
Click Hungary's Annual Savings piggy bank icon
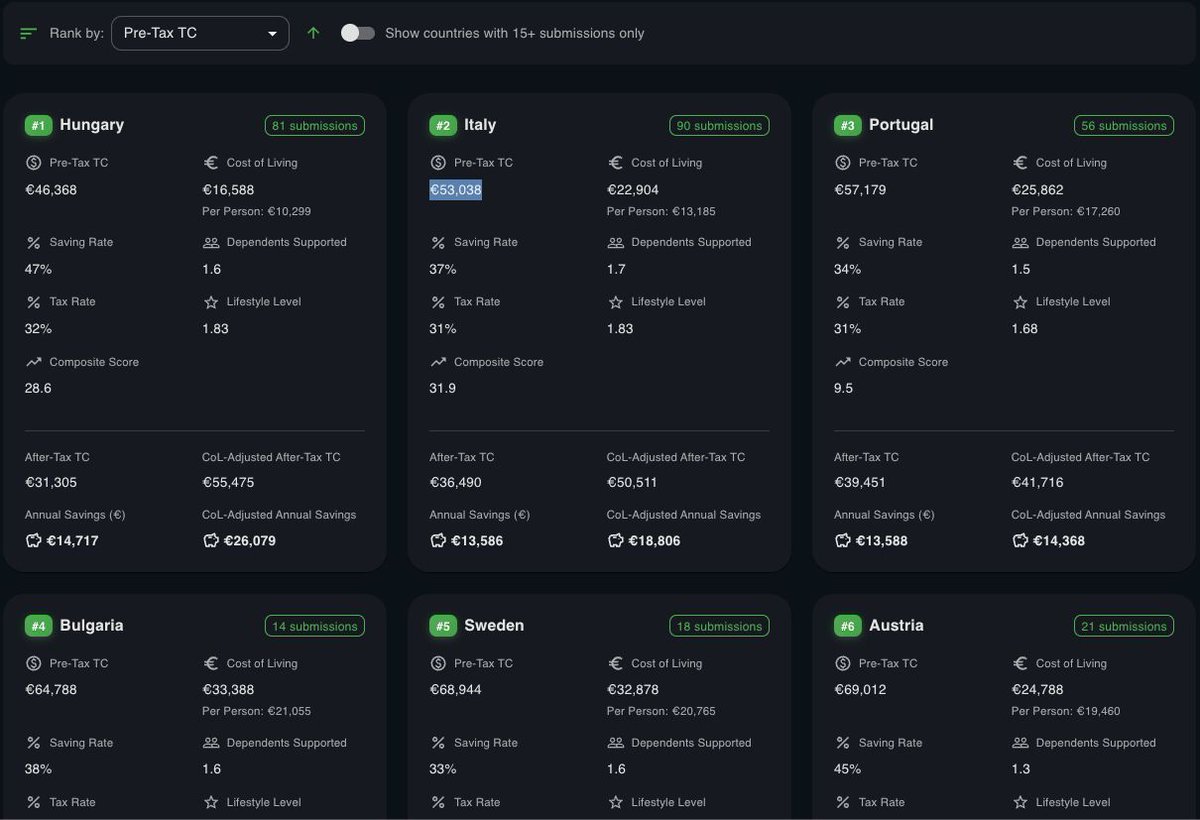pos(33,540)
